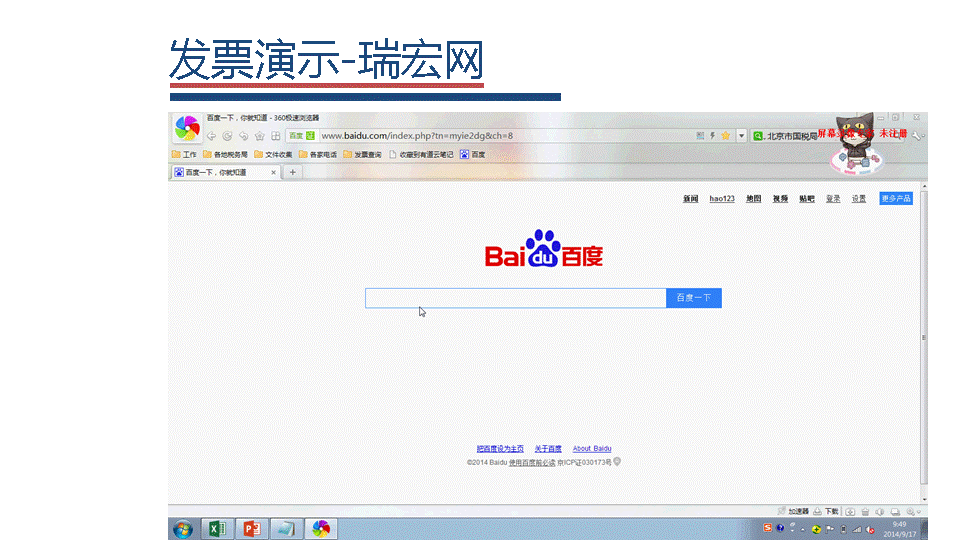This screenshot has width=960, height=540.
Task: Click the page Refresh icon
Action: click(227, 136)
